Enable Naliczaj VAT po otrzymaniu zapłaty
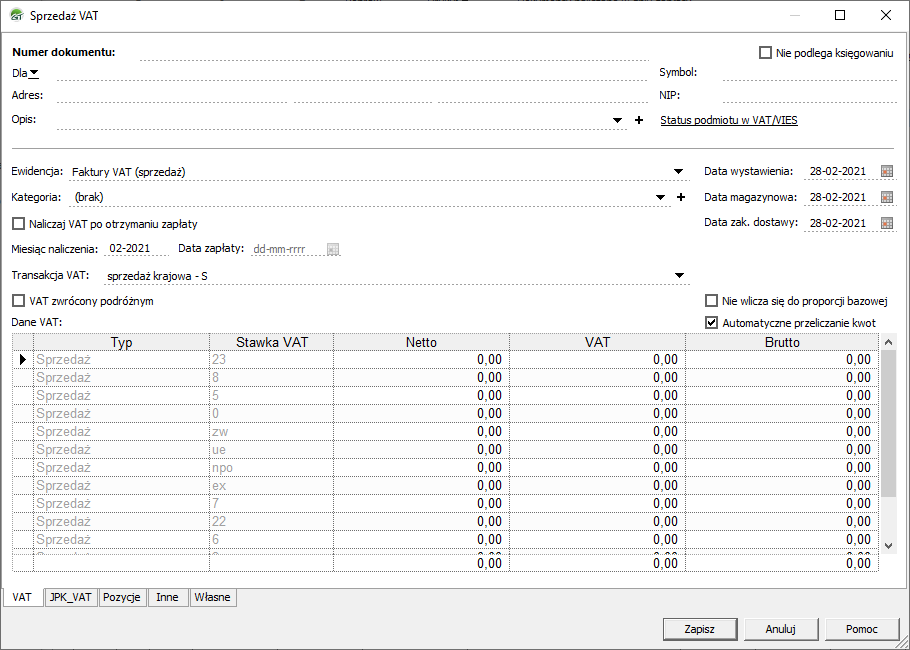 [x=19, y=223]
